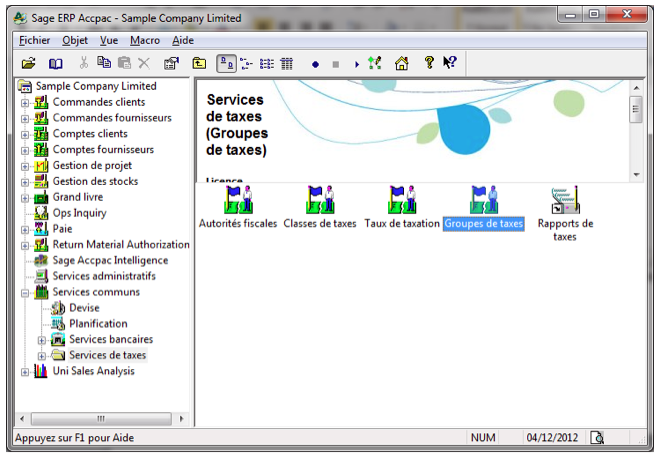The width and height of the screenshot is (660, 458).
Task: Expand the Services de taxes node
Action: [42, 356]
